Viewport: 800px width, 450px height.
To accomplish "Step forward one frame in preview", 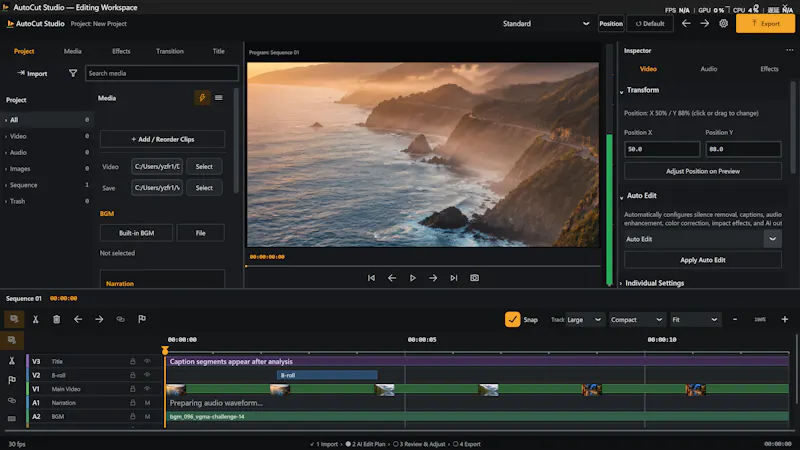I will [433, 278].
